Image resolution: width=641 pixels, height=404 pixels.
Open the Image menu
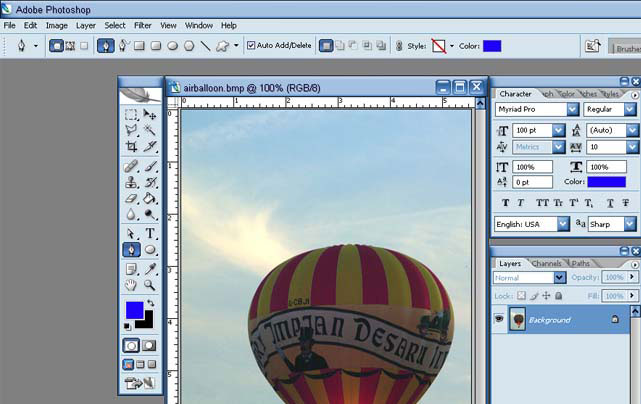coord(57,25)
